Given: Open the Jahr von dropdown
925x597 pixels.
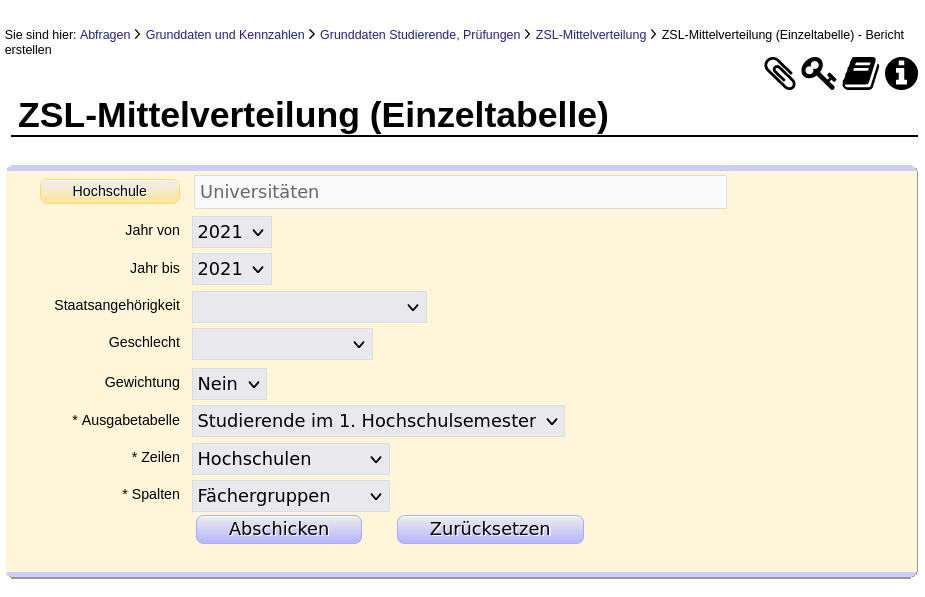Looking at the screenshot, I should 231,232.
